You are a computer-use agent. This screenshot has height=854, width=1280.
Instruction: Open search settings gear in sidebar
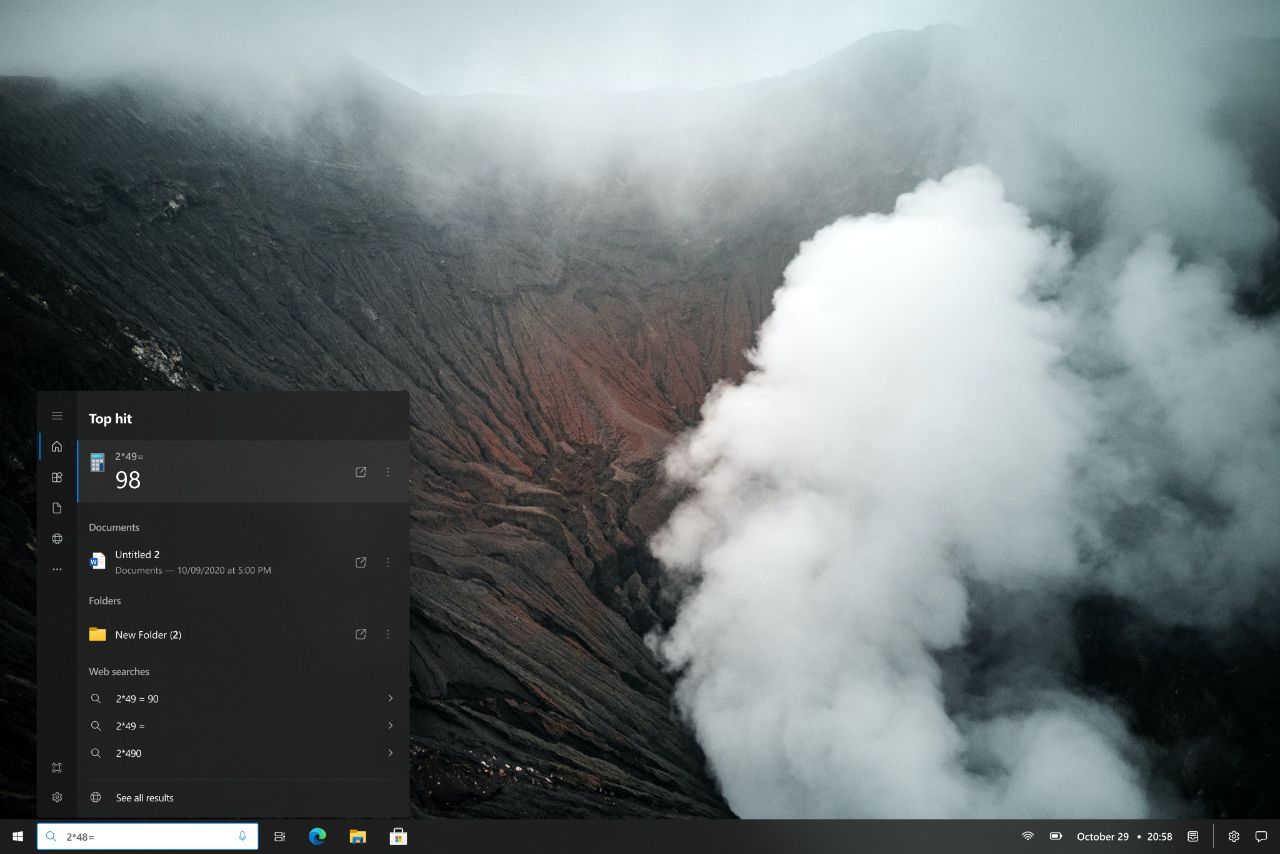click(x=57, y=797)
